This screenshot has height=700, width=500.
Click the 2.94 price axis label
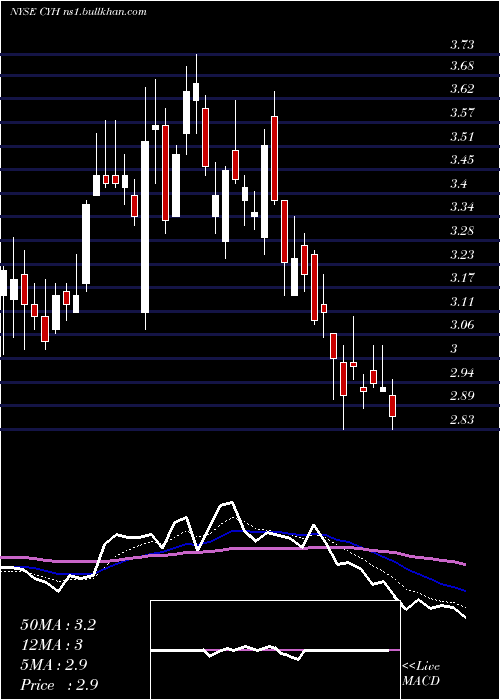tap(462, 372)
